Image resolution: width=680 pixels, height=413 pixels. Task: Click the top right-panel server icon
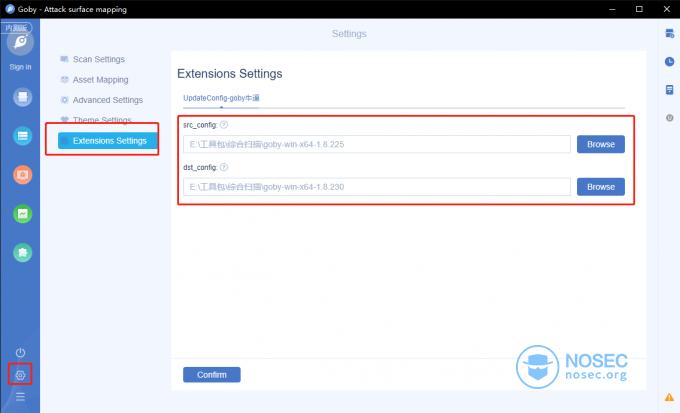point(670,33)
